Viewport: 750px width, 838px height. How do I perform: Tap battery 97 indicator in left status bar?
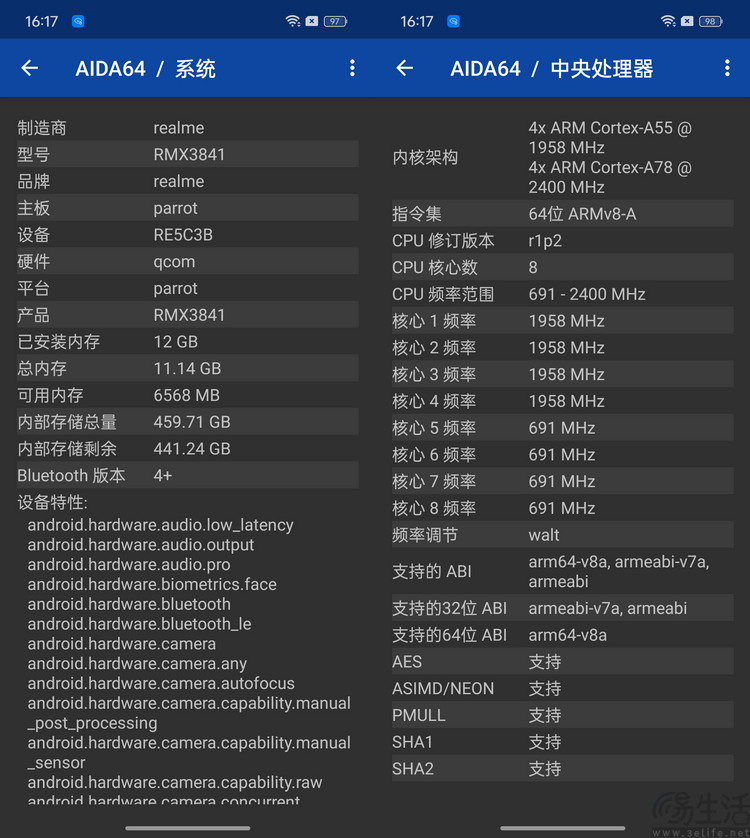pos(335,21)
